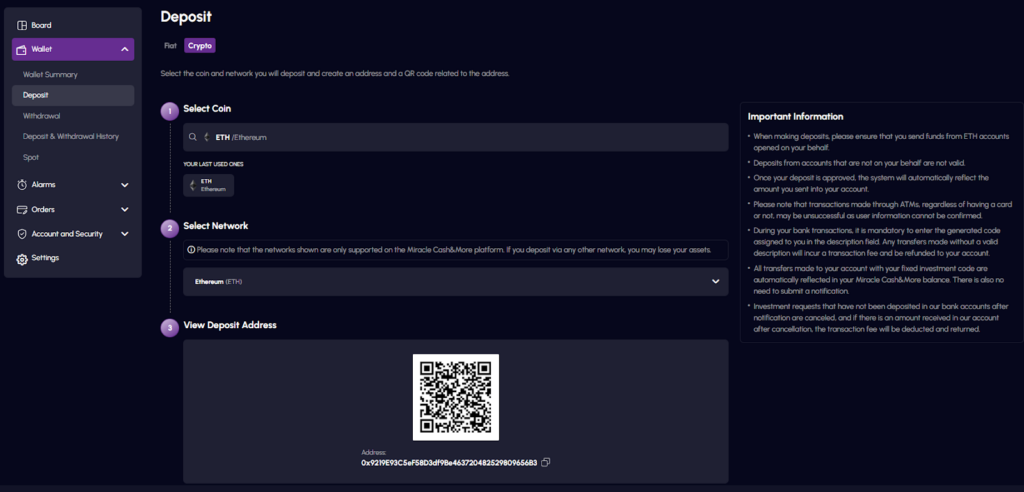Click the Wallet icon in sidebar
Image resolution: width=1024 pixels, height=492 pixels.
click(22, 50)
